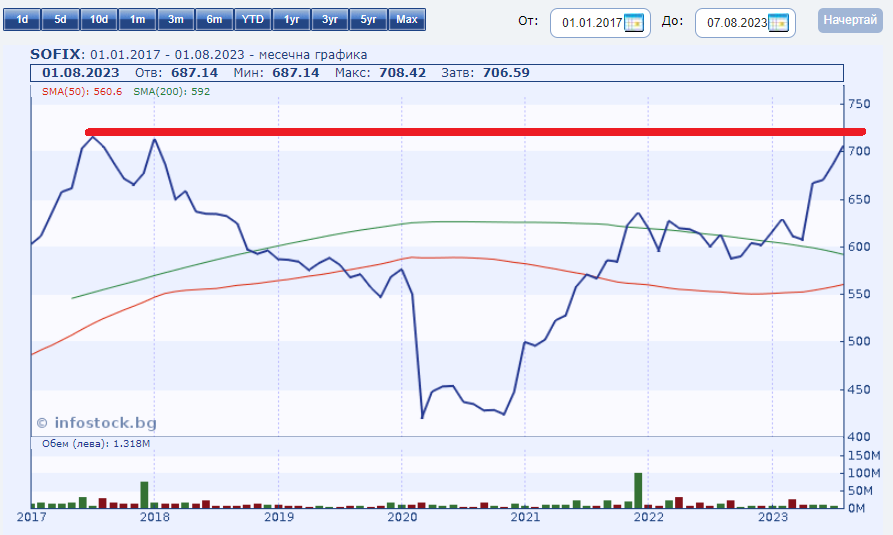Show year-to-date with YTD button

click(x=253, y=19)
